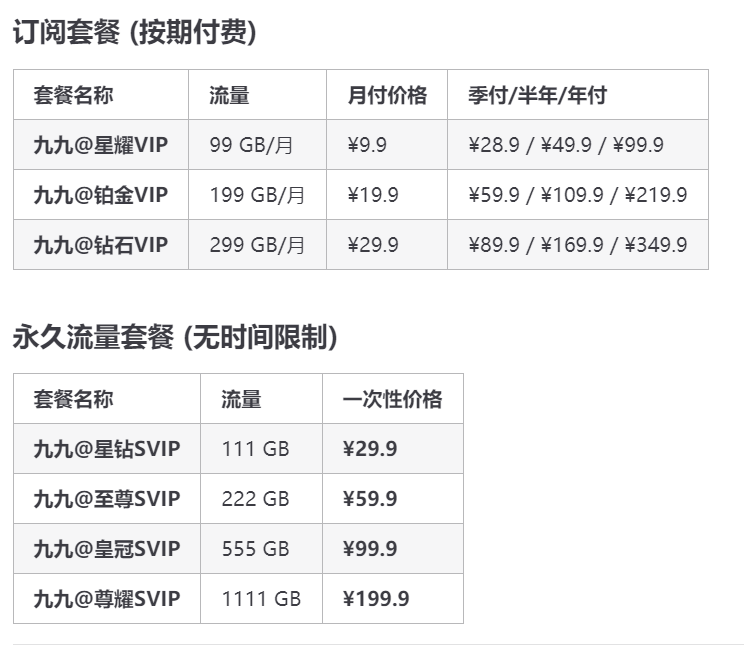The image size is (744, 645).
Task: Click the 一次性价格 column header
Action: [x=392, y=399]
